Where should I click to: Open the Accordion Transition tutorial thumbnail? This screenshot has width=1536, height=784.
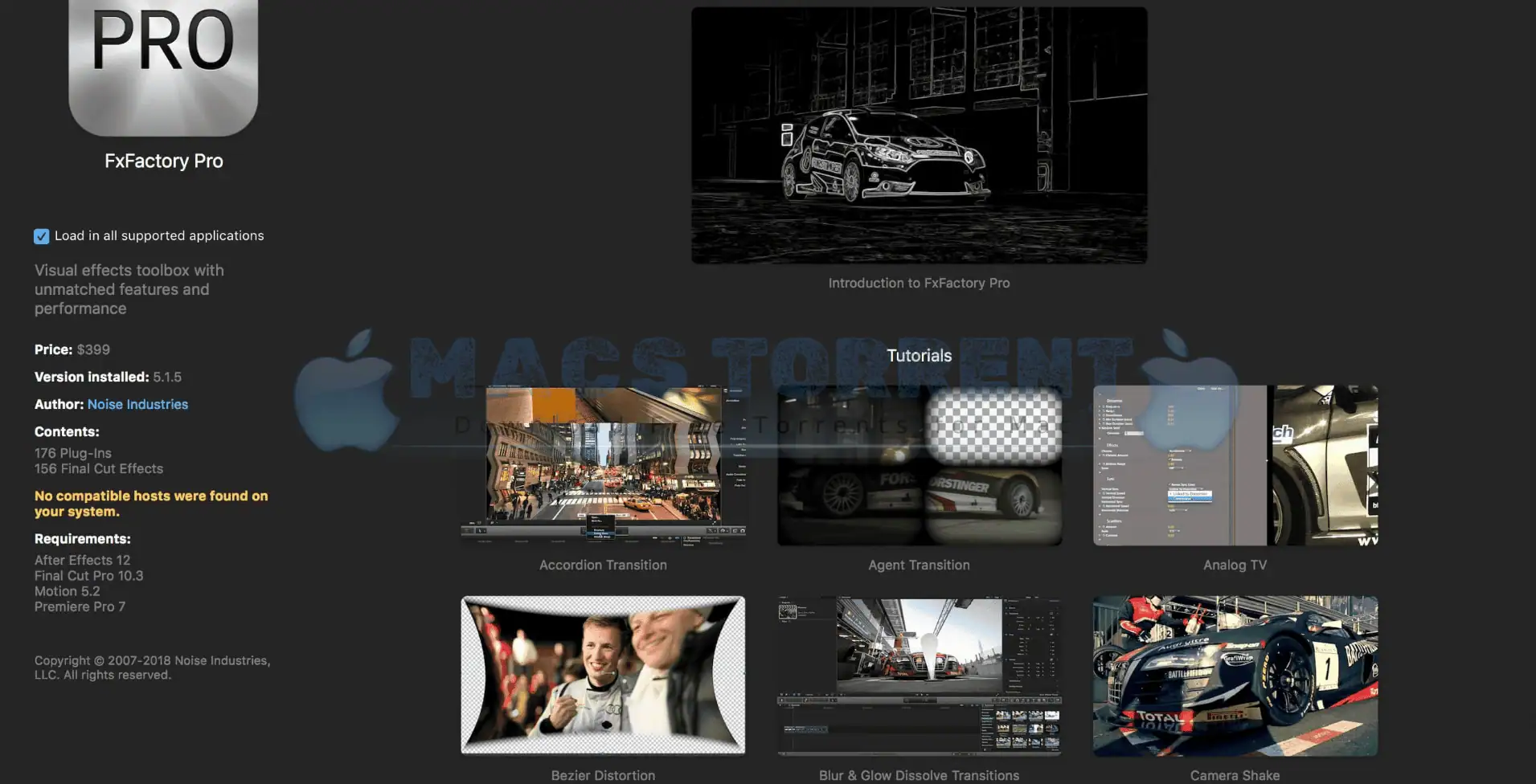coord(603,466)
